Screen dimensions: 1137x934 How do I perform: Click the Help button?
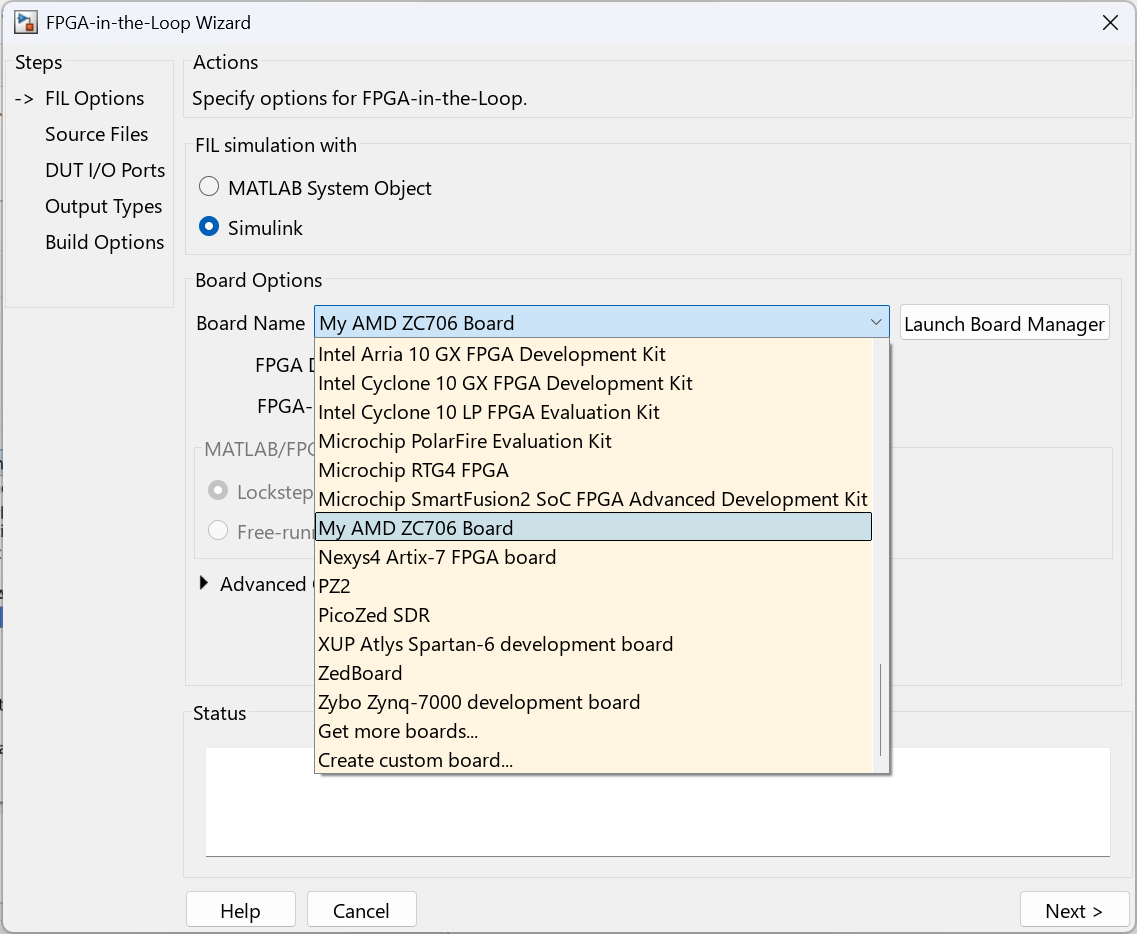pos(240,911)
